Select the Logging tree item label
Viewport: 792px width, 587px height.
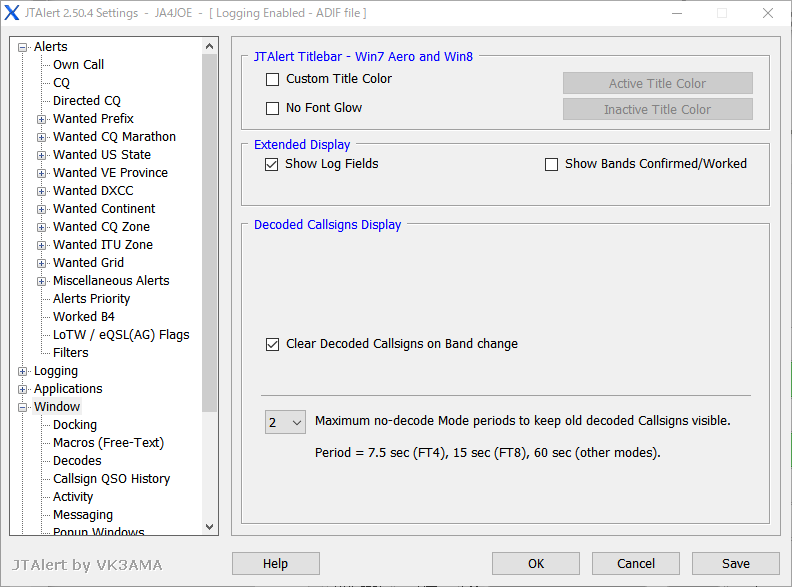tap(56, 371)
